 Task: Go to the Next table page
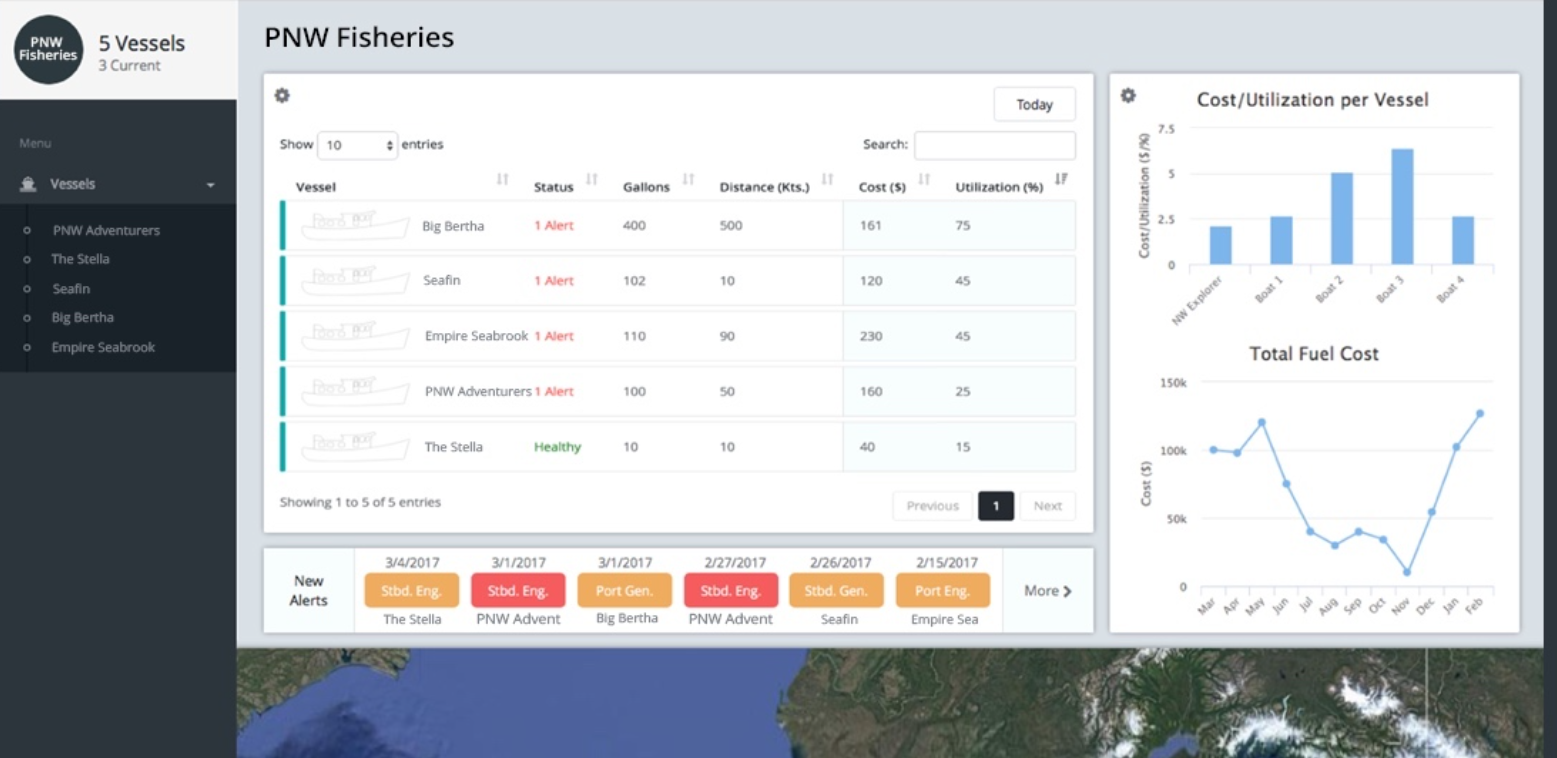[x=1047, y=506]
